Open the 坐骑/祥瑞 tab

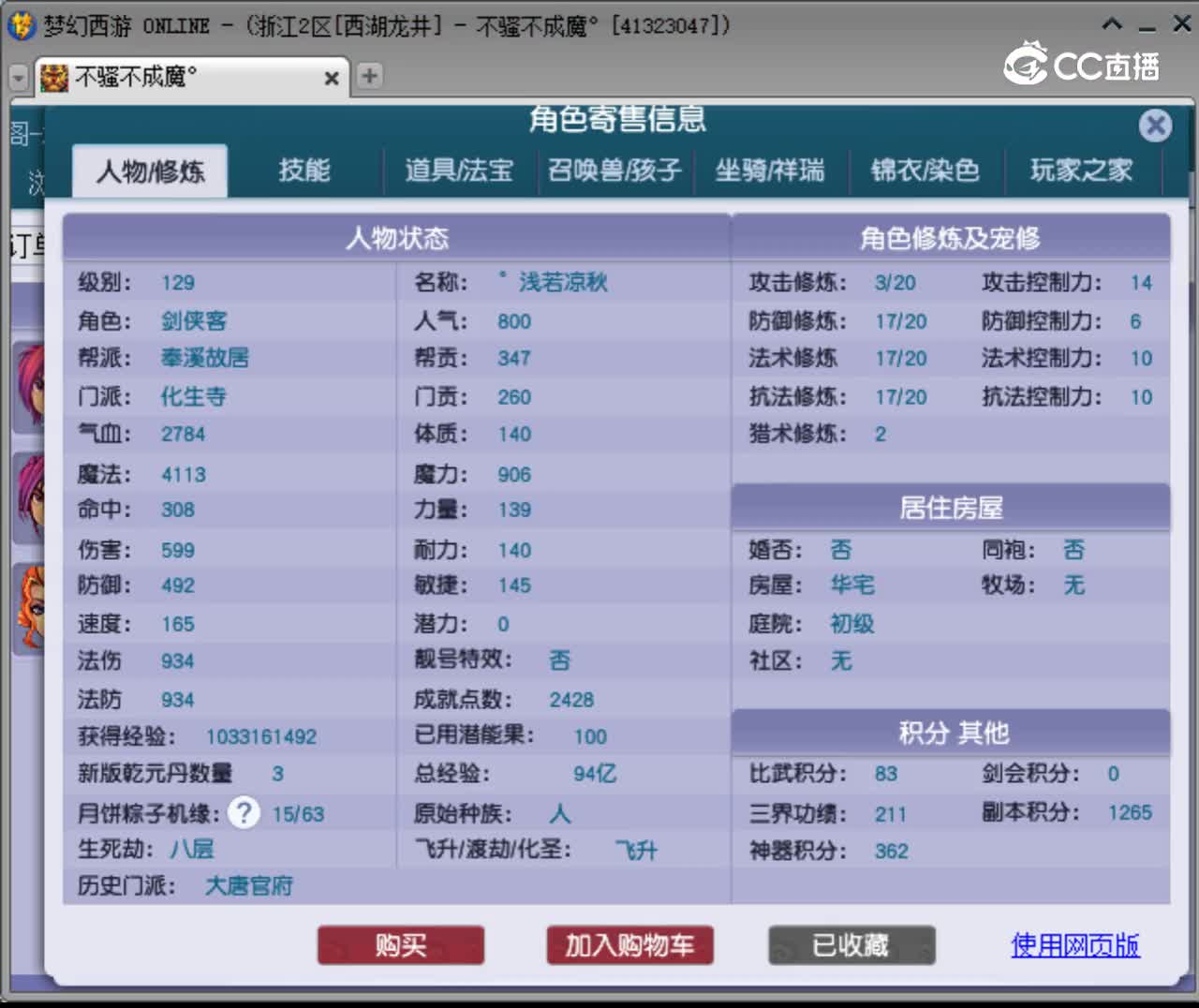tap(770, 170)
